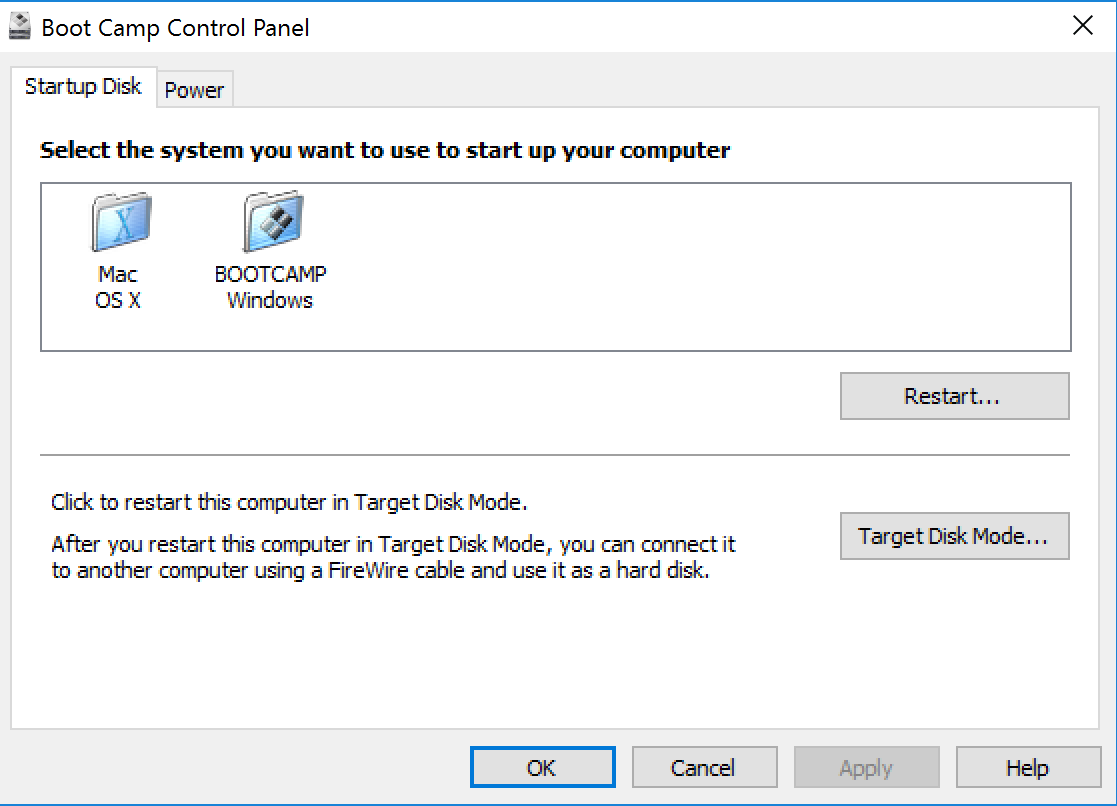The image size is (1117, 806).
Task: Click the "Select the system" heading text
Action: tap(385, 151)
